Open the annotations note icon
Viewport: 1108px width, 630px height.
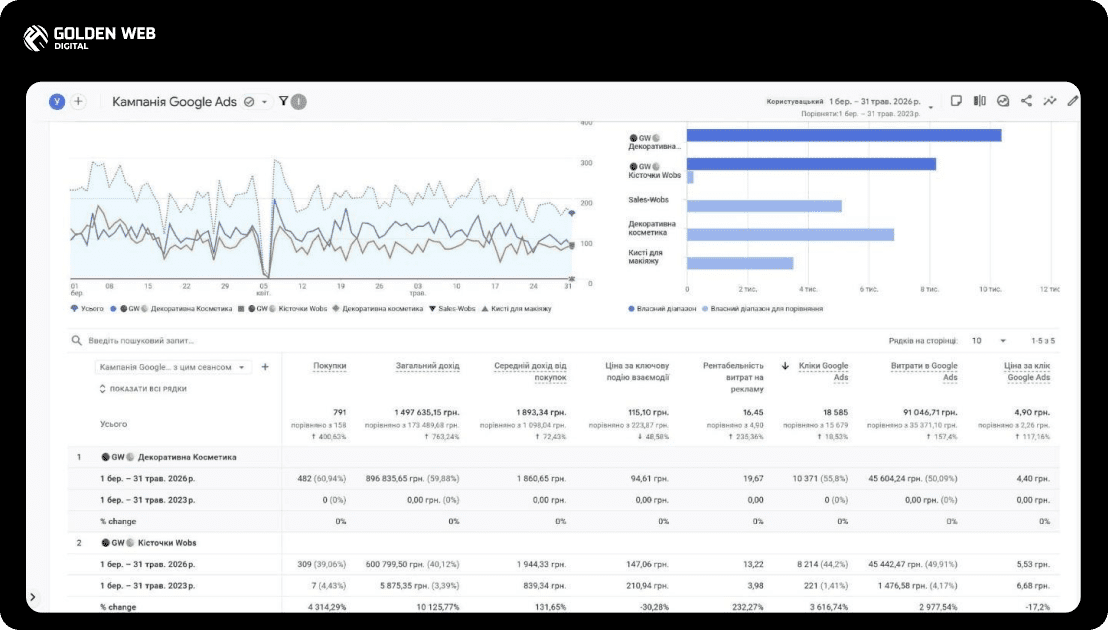point(956,101)
